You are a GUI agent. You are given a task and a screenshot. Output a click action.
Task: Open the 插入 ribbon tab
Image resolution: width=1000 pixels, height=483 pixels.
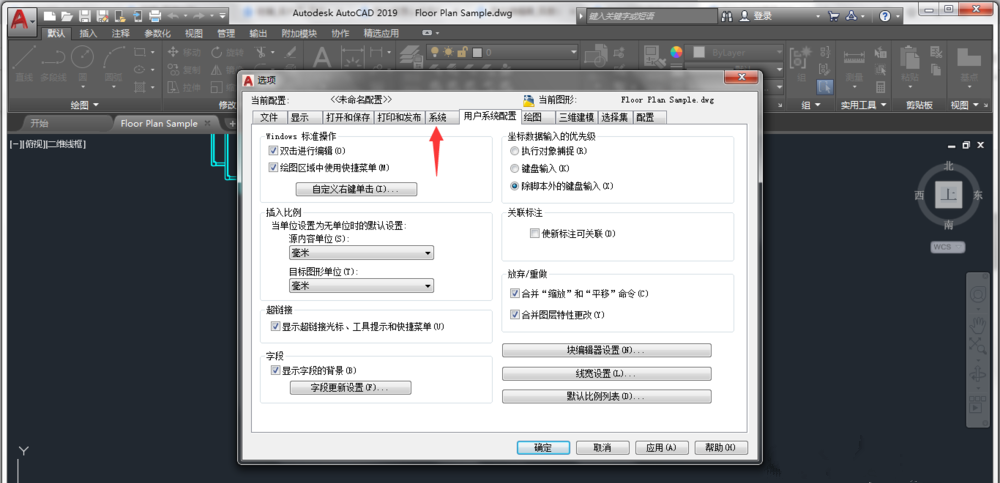pos(89,34)
